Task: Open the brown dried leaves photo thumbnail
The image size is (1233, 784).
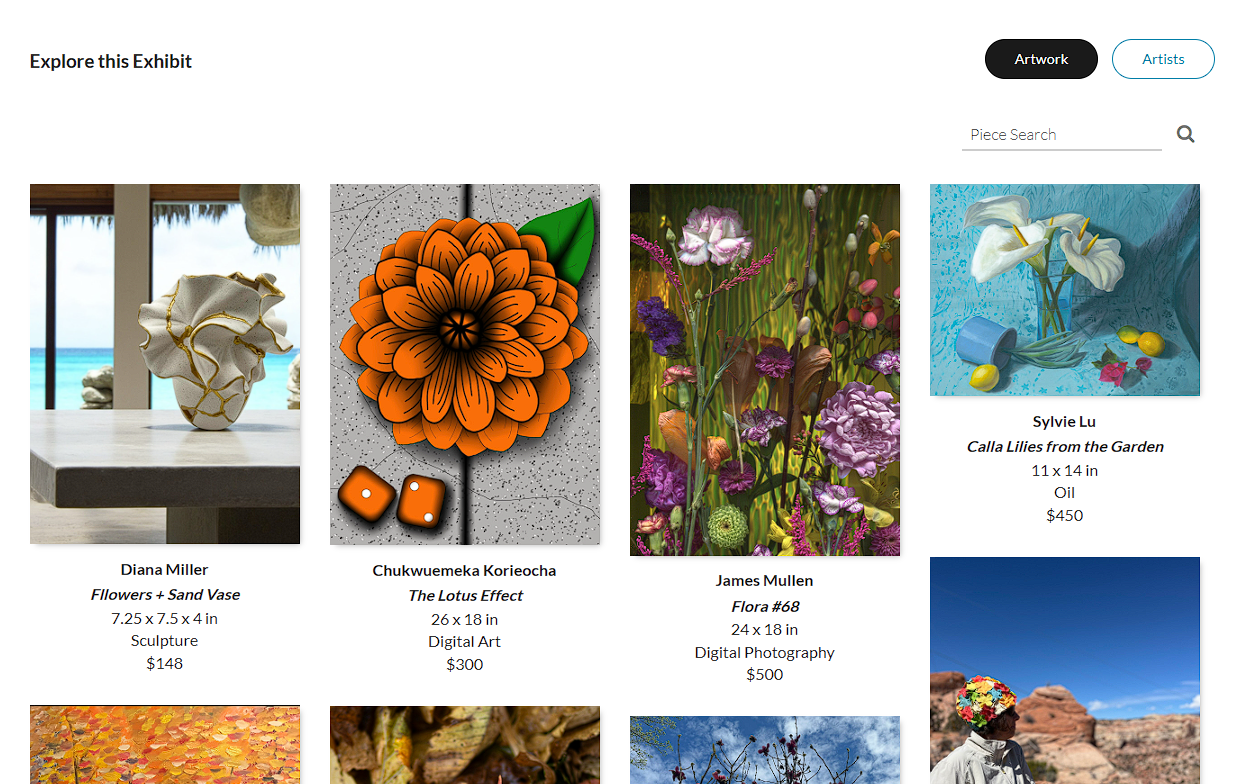Action: point(465,745)
